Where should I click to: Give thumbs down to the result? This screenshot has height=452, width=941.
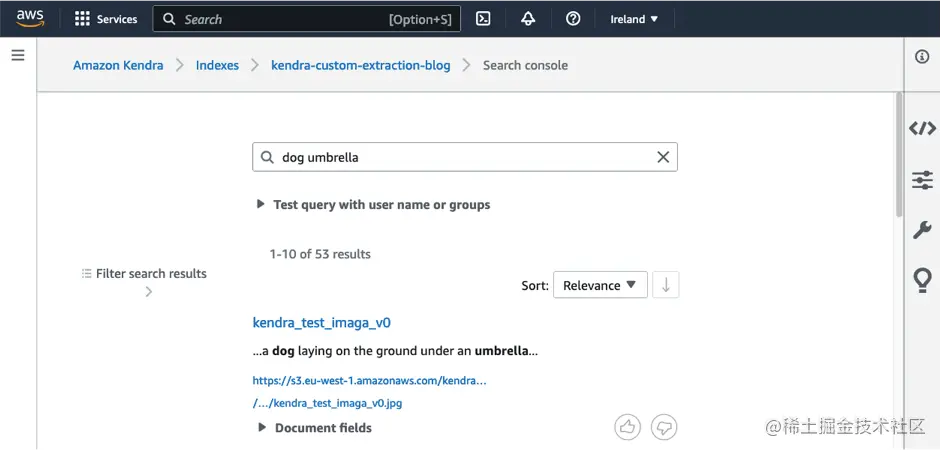[x=664, y=427]
